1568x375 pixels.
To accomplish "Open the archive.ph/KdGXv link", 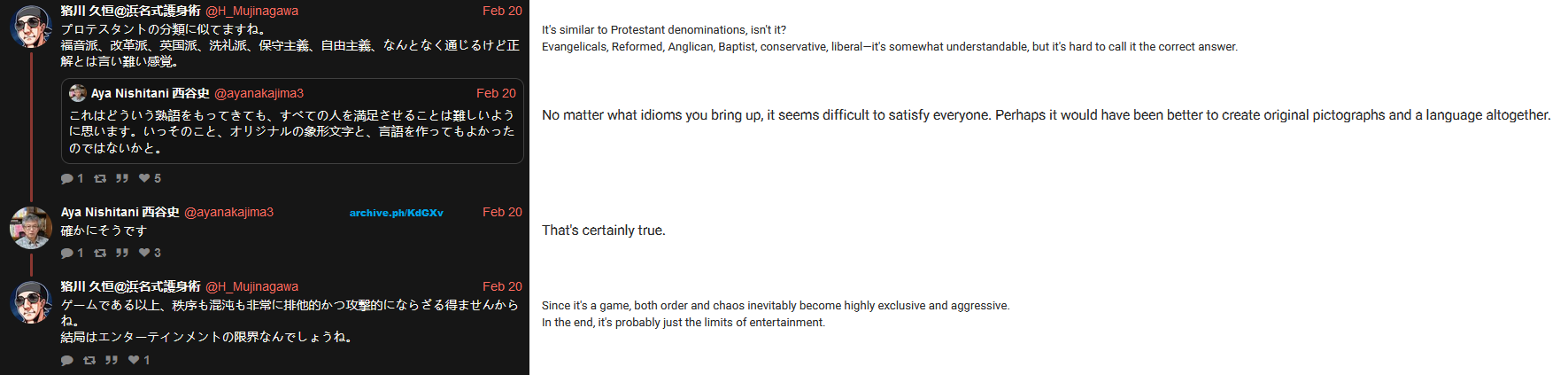I will 397,213.
